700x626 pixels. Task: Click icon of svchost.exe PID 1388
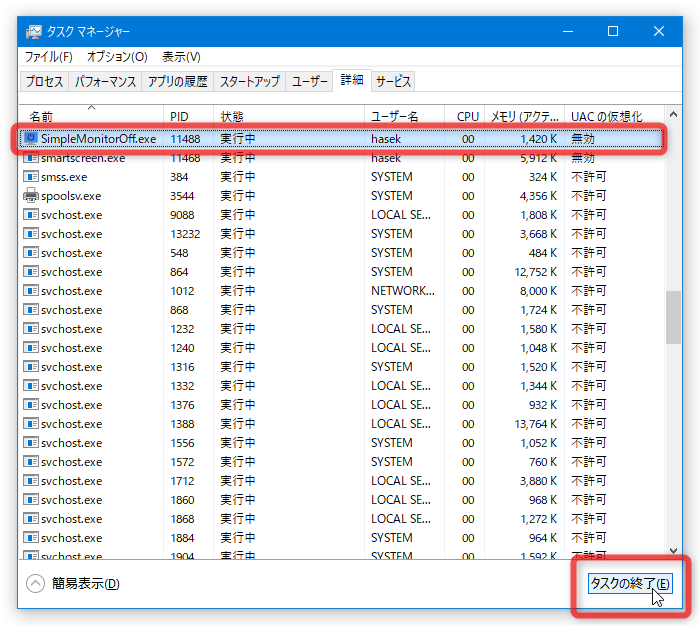pyautogui.click(x=30, y=423)
